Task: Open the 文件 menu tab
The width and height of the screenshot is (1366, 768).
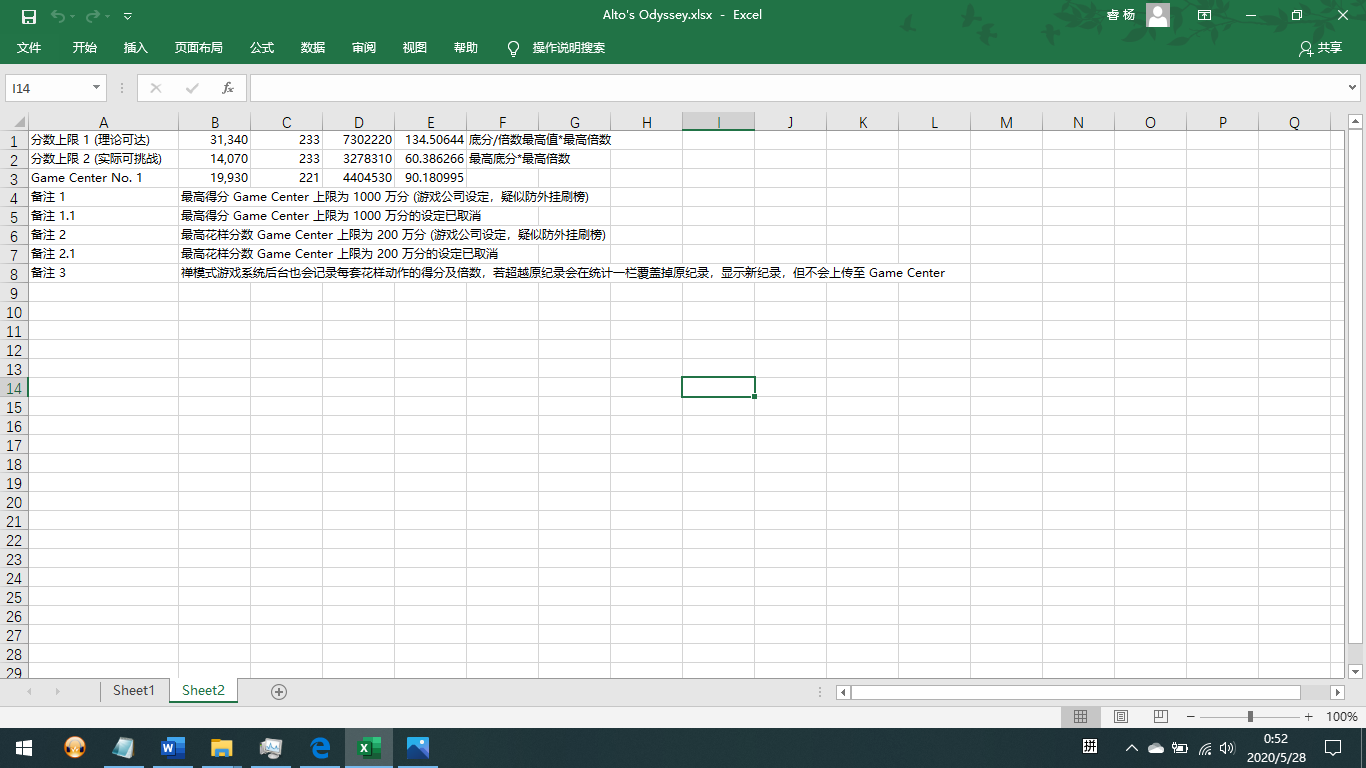Action: (x=29, y=48)
